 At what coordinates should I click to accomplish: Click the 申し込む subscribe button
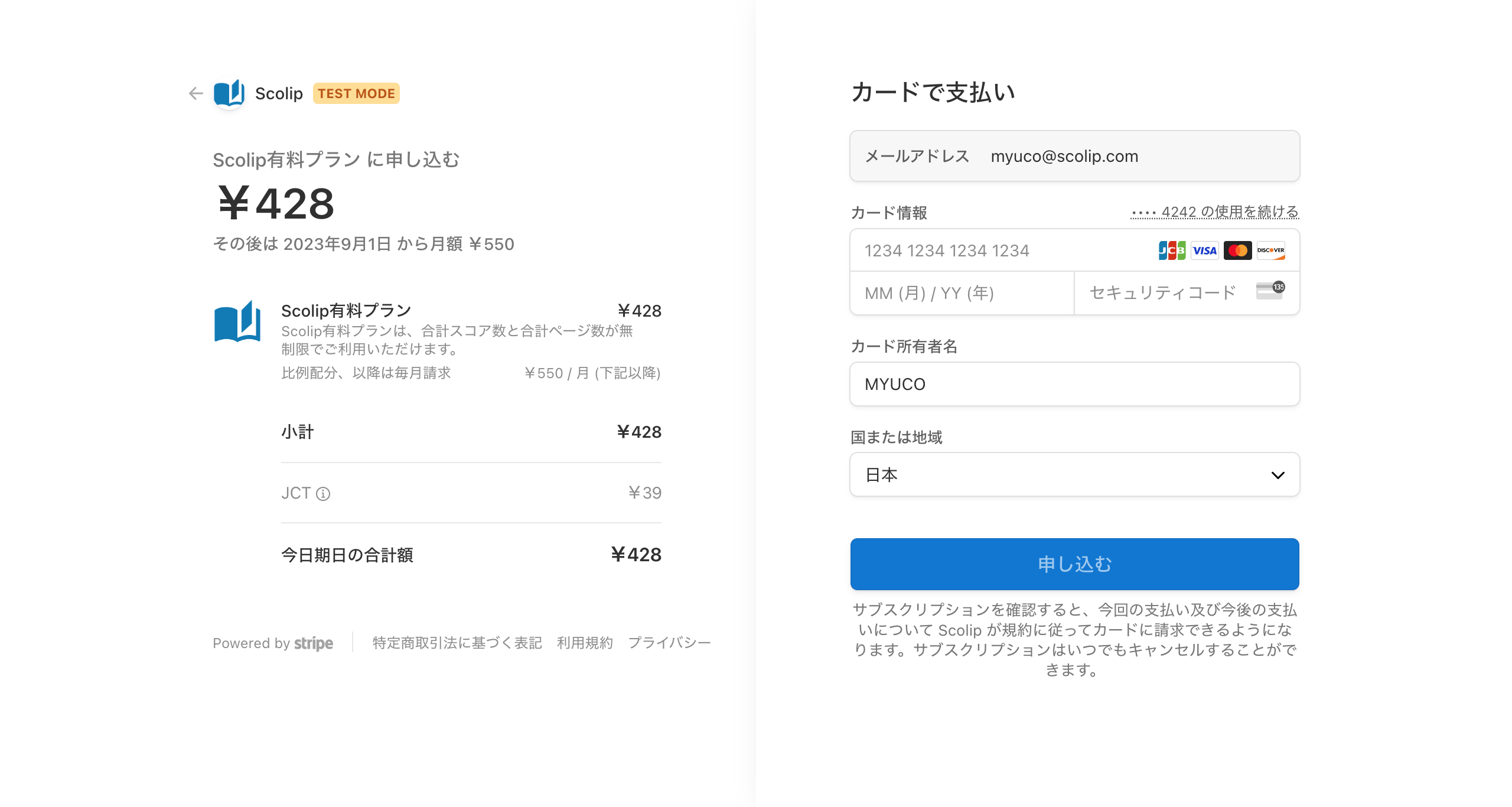[1074, 564]
